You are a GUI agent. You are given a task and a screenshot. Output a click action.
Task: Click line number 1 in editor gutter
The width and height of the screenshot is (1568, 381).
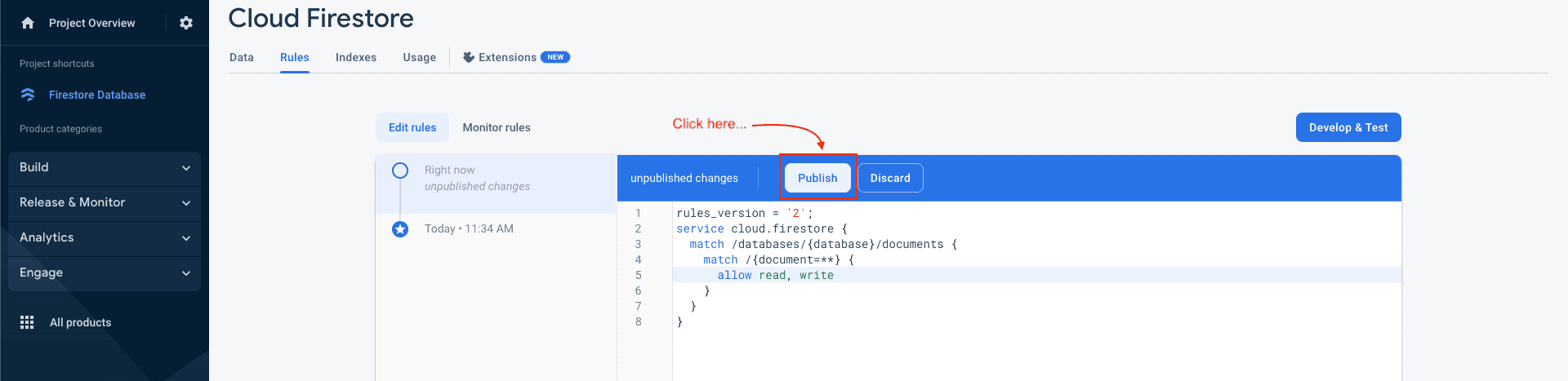click(639, 213)
